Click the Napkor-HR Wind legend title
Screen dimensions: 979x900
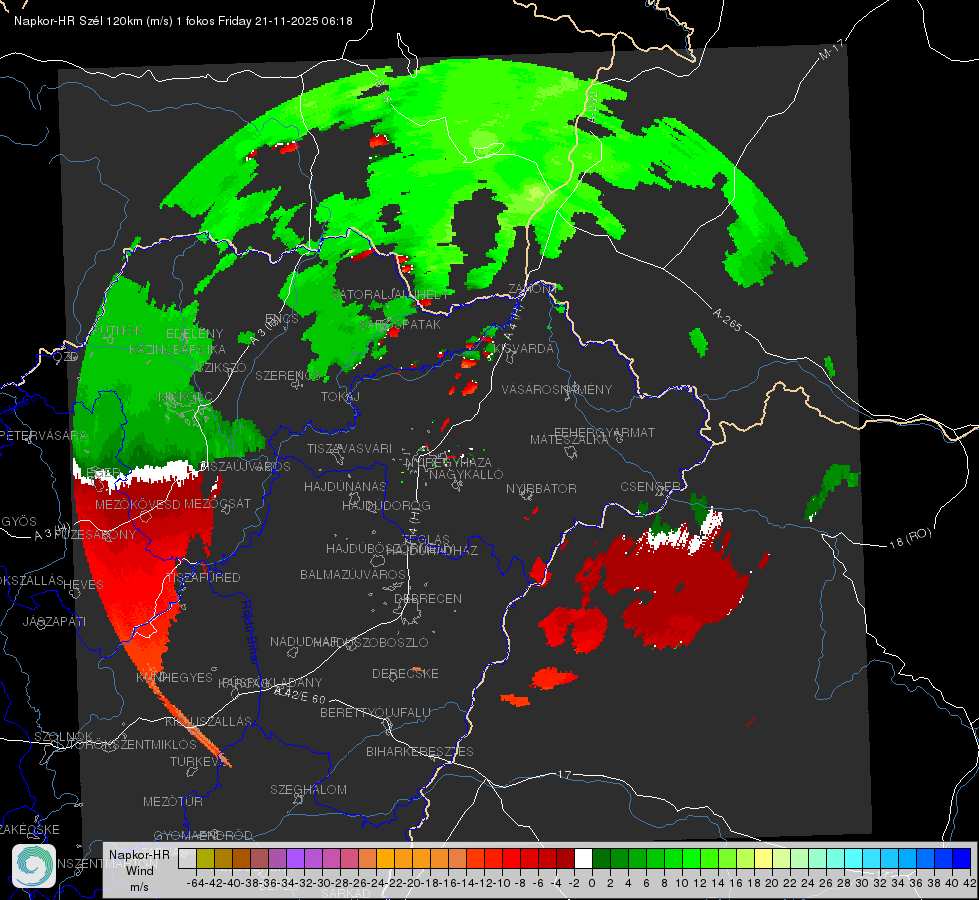[x=139, y=862]
